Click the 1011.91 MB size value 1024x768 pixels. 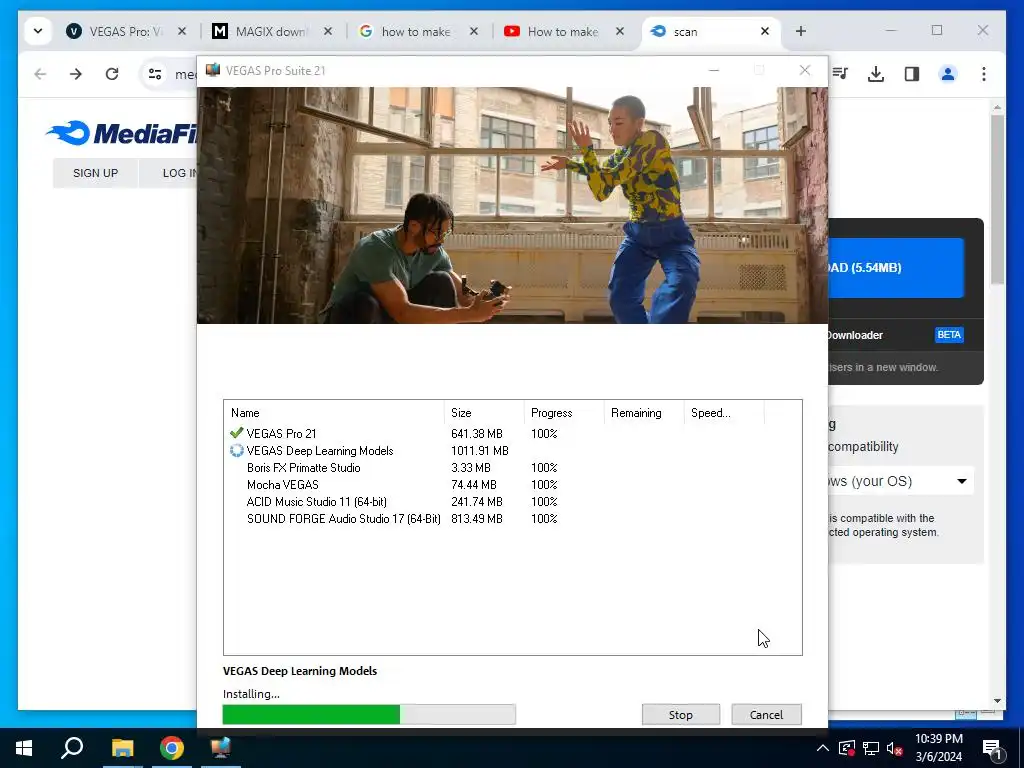[x=479, y=451]
